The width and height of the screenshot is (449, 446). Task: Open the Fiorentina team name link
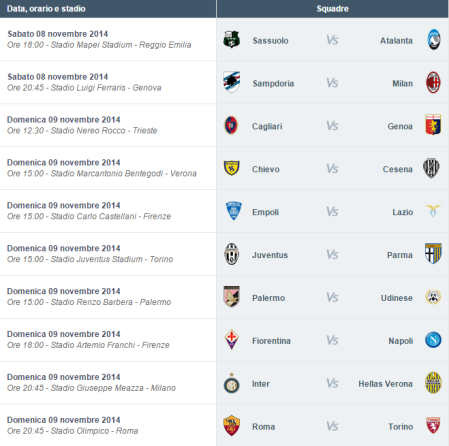(x=271, y=341)
